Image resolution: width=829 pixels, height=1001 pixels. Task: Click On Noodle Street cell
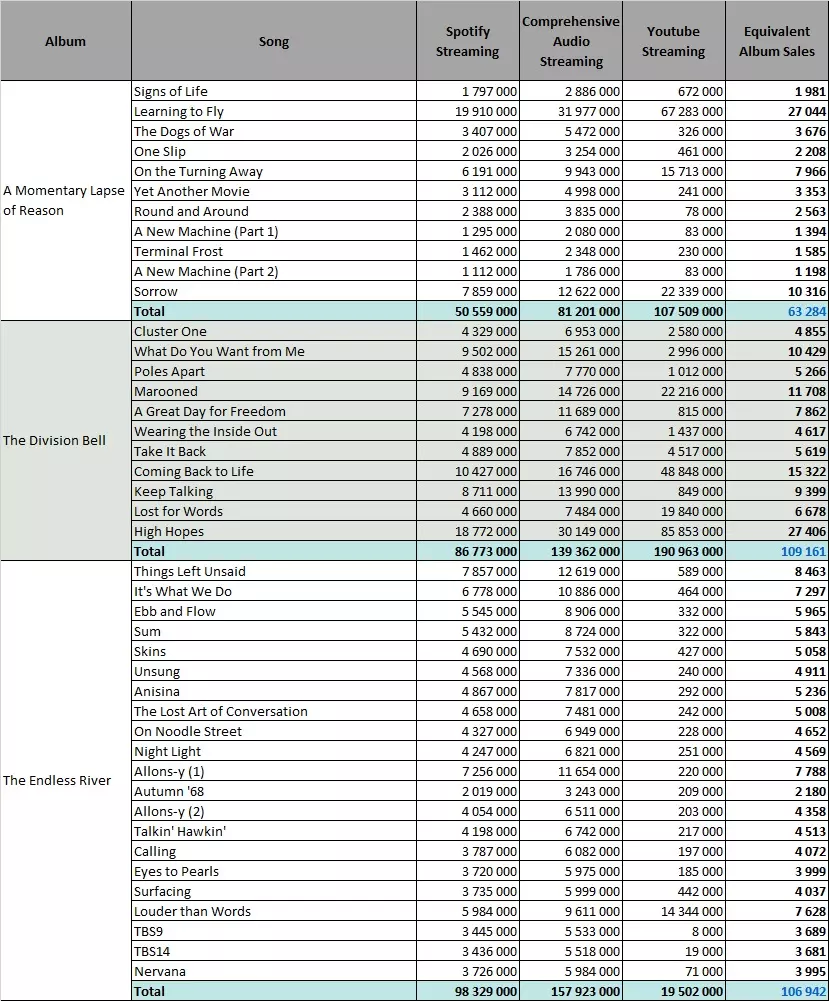(274, 732)
